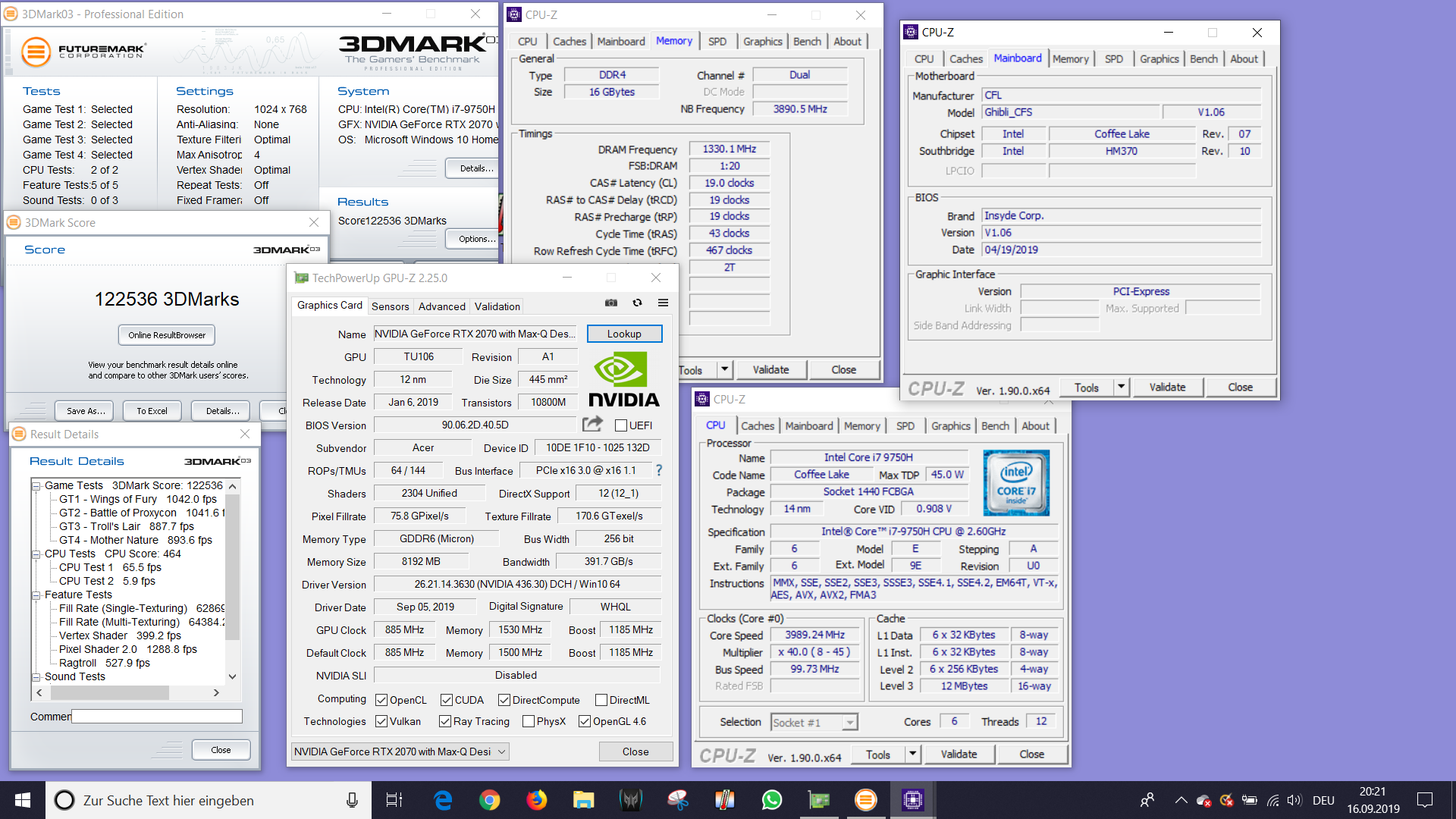Collapse the CPU Tests tree node
The image size is (1456, 819).
coord(36,554)
